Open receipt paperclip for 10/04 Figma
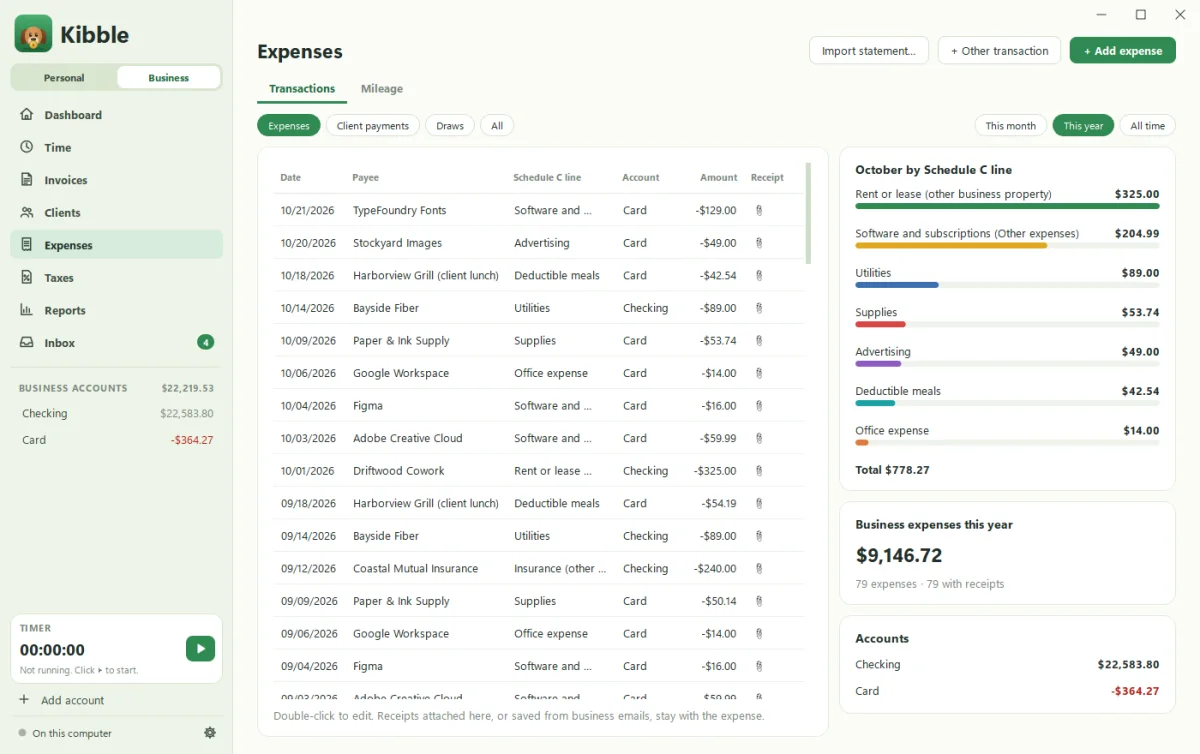This screenshot has height=754, width=1200. point(759,406)
